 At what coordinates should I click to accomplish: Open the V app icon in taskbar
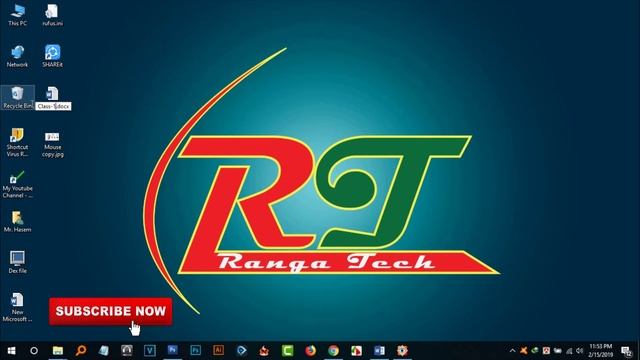(150, 351)
